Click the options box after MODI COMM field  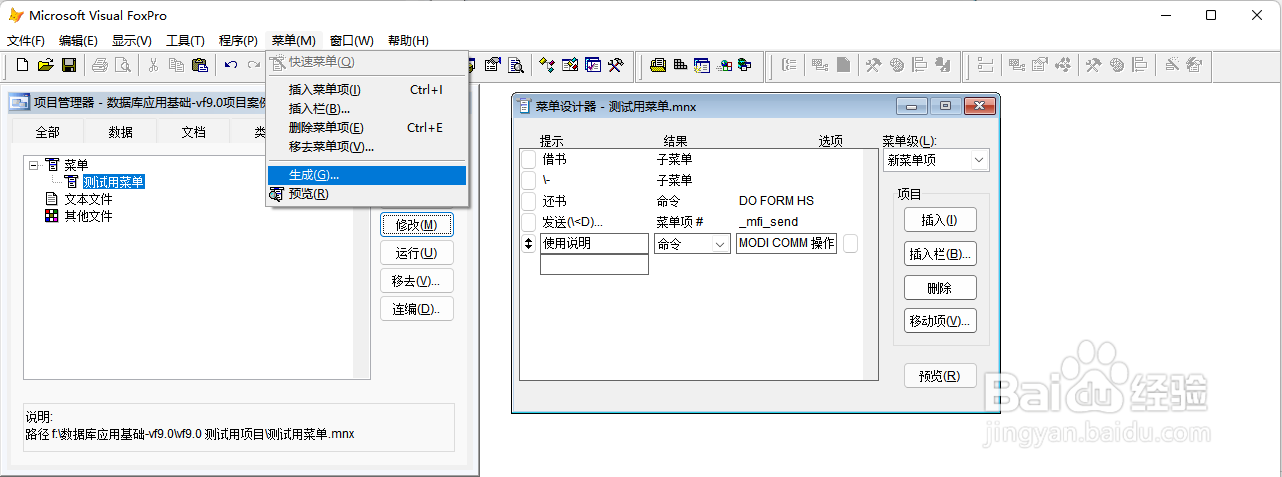point(850,243)
